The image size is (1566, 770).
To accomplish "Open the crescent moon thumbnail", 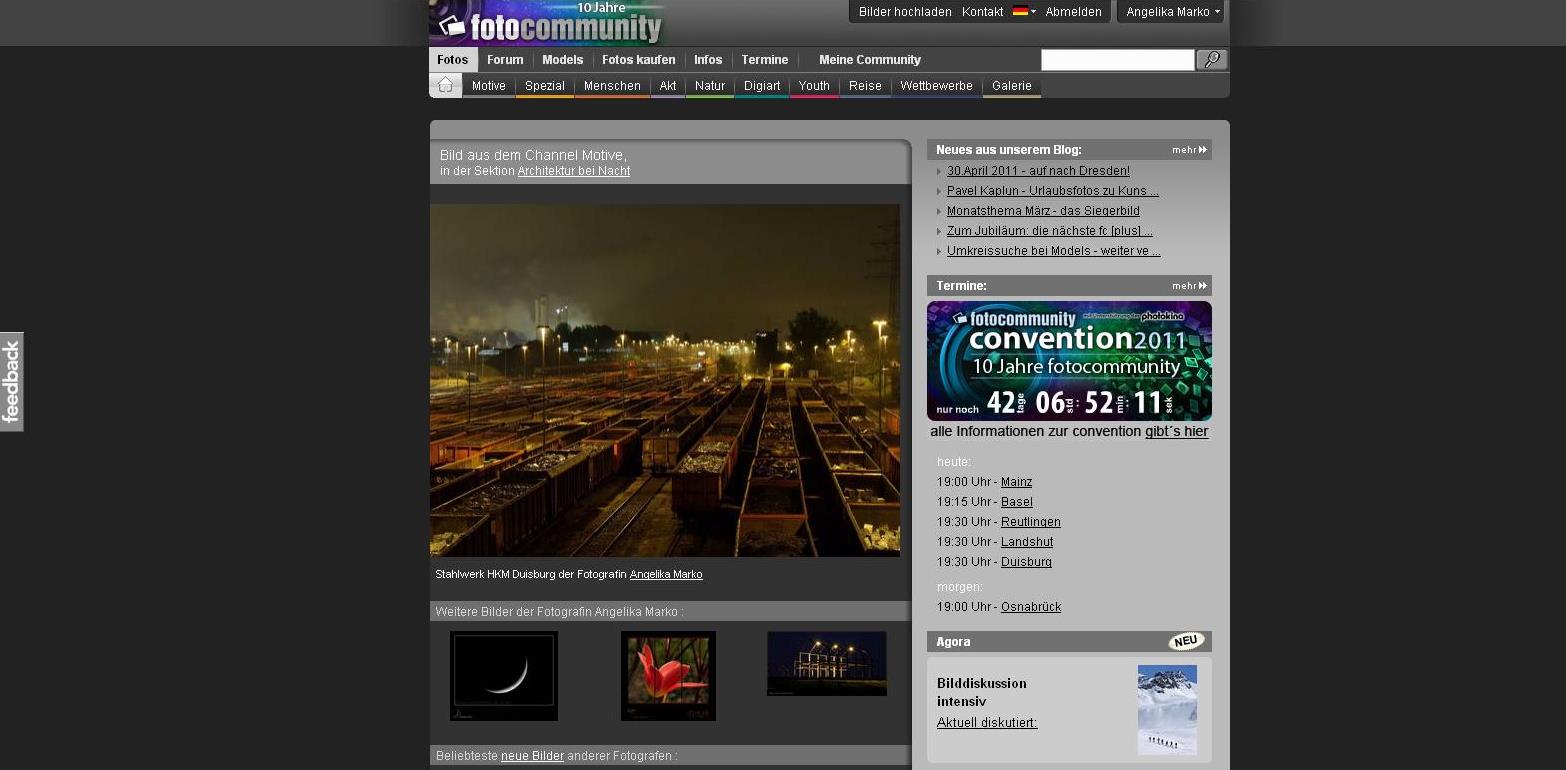I will (x=504, y=676).
